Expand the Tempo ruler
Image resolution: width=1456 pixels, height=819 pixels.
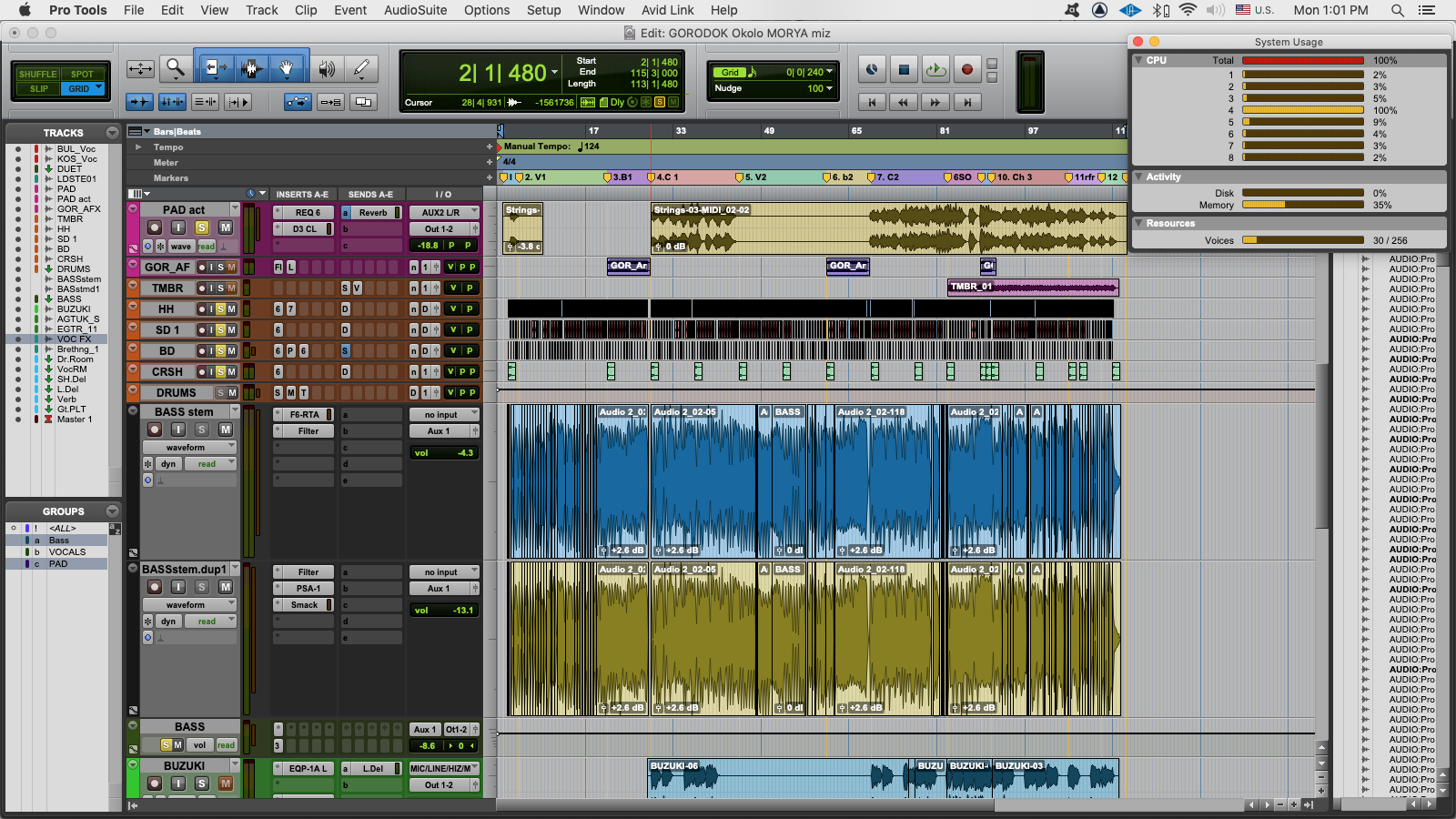click(138, 147)
